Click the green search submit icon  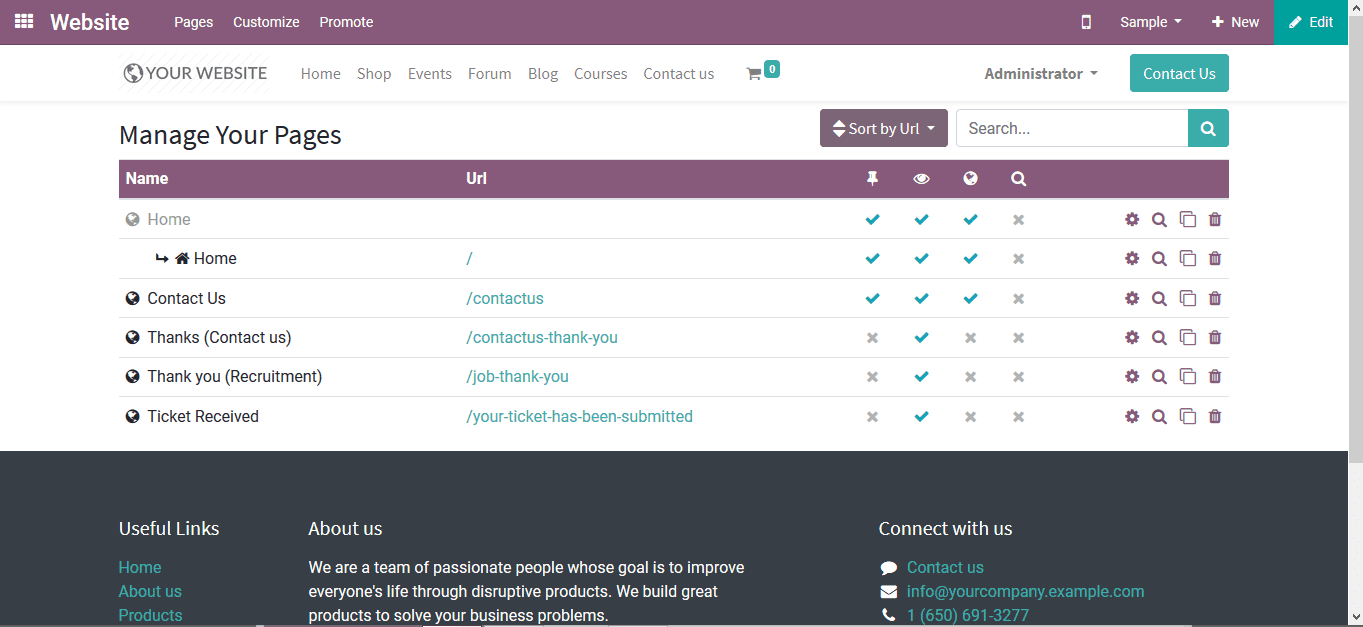(x=1207, y=128)
